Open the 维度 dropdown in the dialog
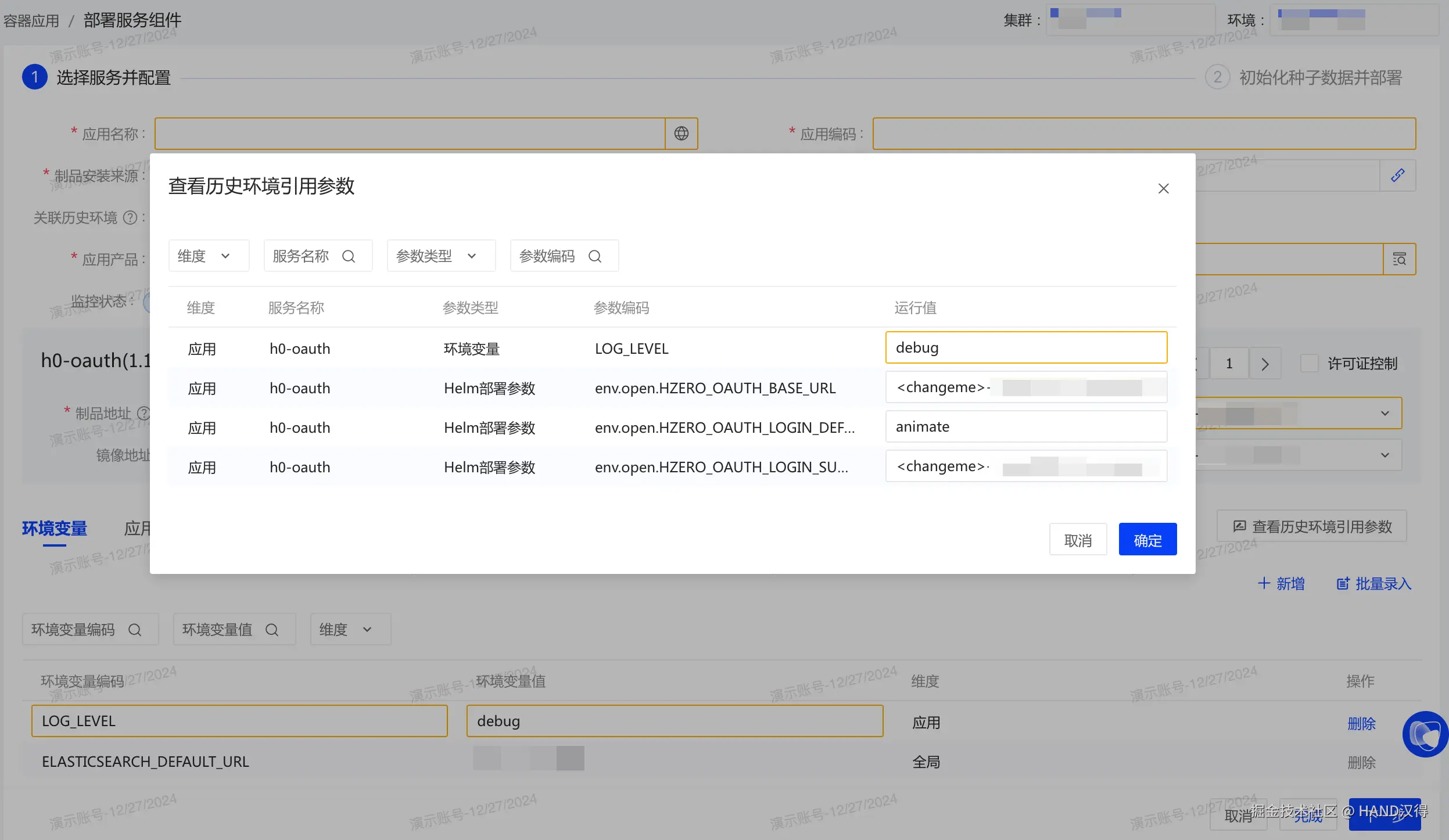This screenshot has height=840, width=1449. click(209, 256)
